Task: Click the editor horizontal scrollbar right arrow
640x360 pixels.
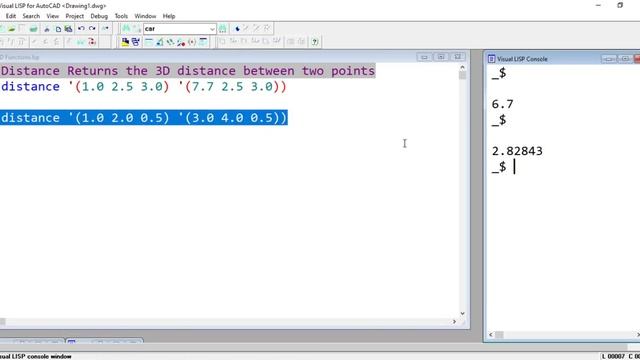Action: pos(454,322)
